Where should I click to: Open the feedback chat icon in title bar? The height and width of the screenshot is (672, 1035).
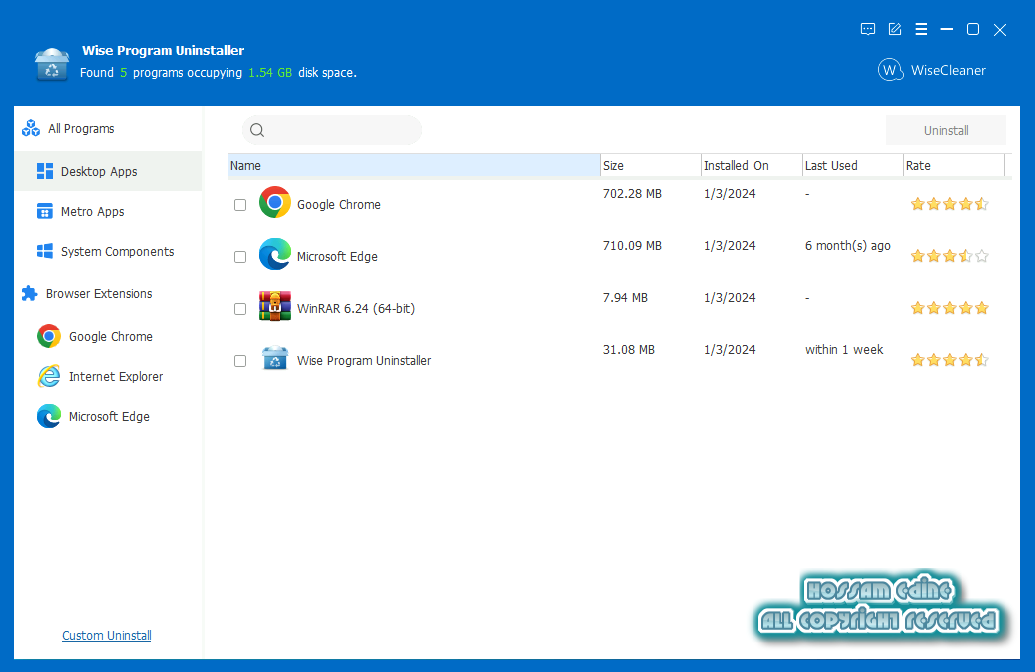coord(868,29)
